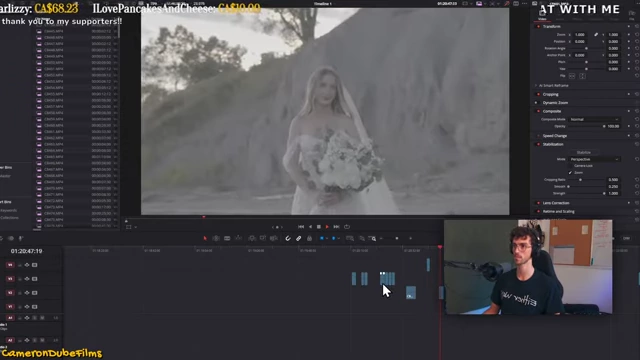Check the Camera Lock checkbox
Viewport: 640px width, 360px height.
click(571, 166)
